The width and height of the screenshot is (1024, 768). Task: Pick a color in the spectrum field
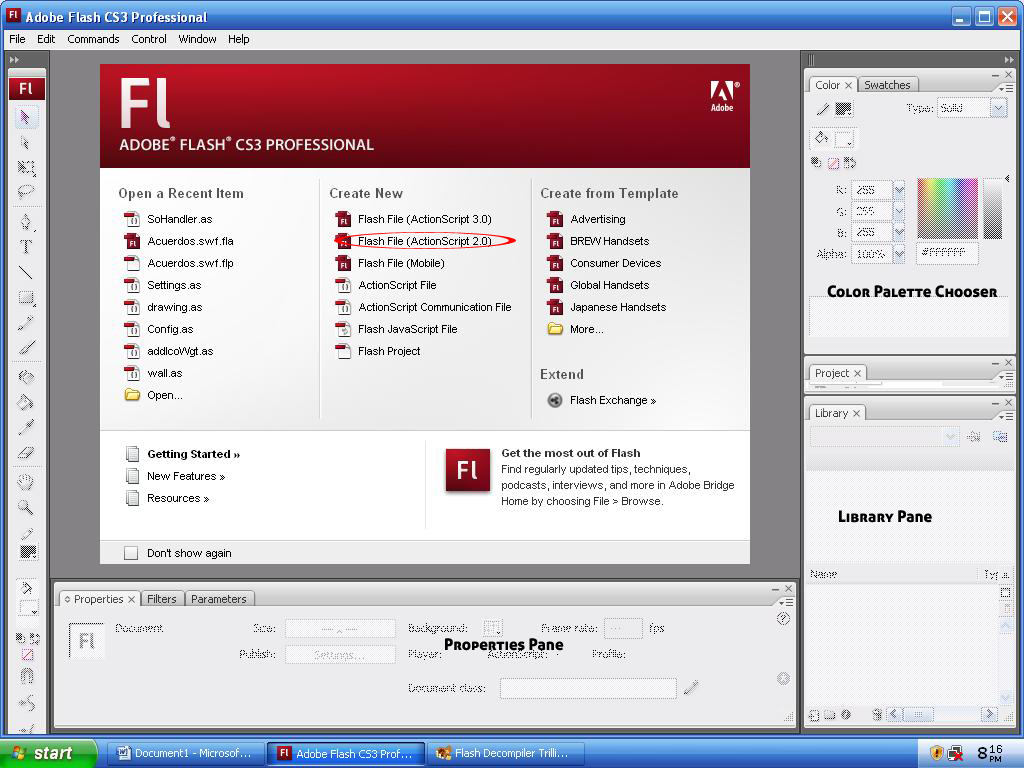click(x=948, y=208)
